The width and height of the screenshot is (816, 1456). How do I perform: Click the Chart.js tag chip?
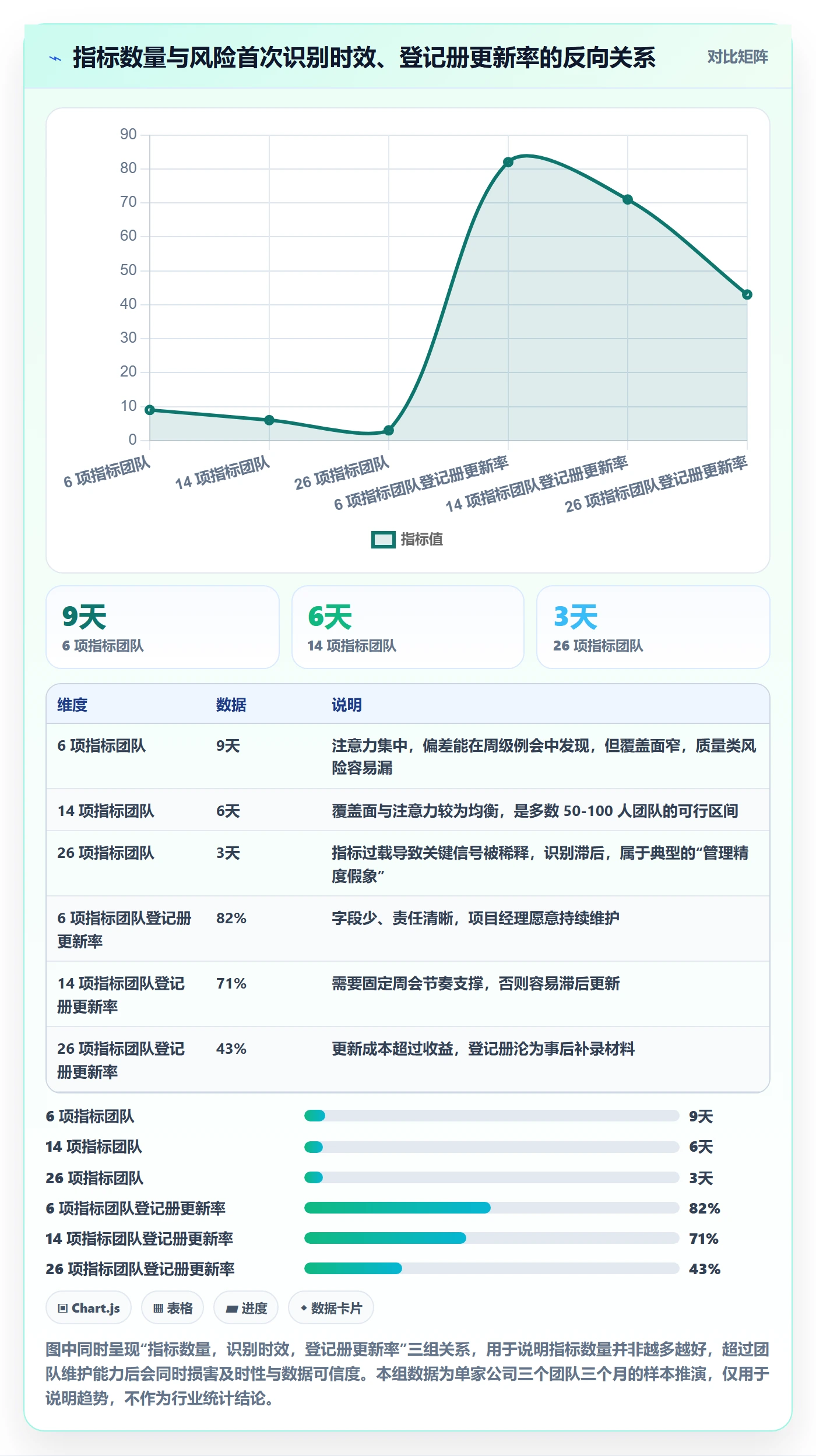pos(89,1308)
